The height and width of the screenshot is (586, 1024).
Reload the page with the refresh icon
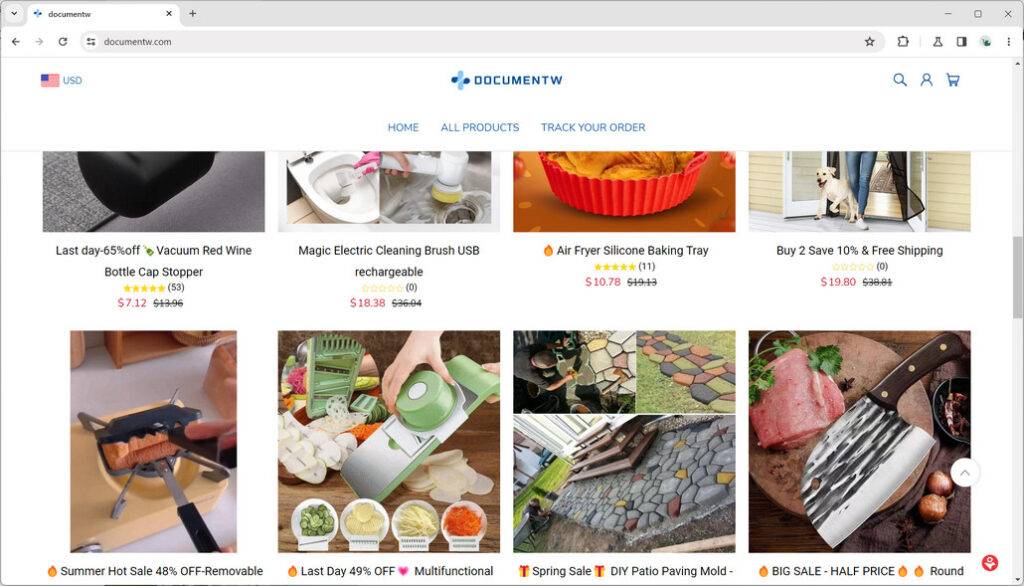63,41
